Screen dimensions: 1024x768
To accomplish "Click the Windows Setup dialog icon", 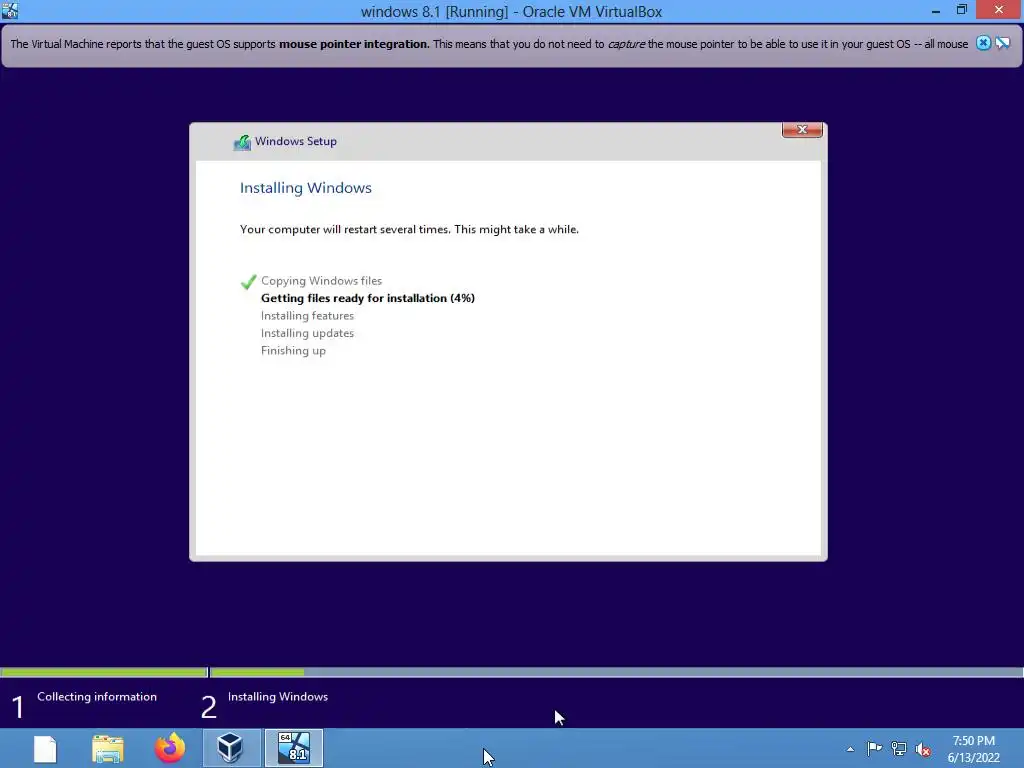I will [242, 142].
